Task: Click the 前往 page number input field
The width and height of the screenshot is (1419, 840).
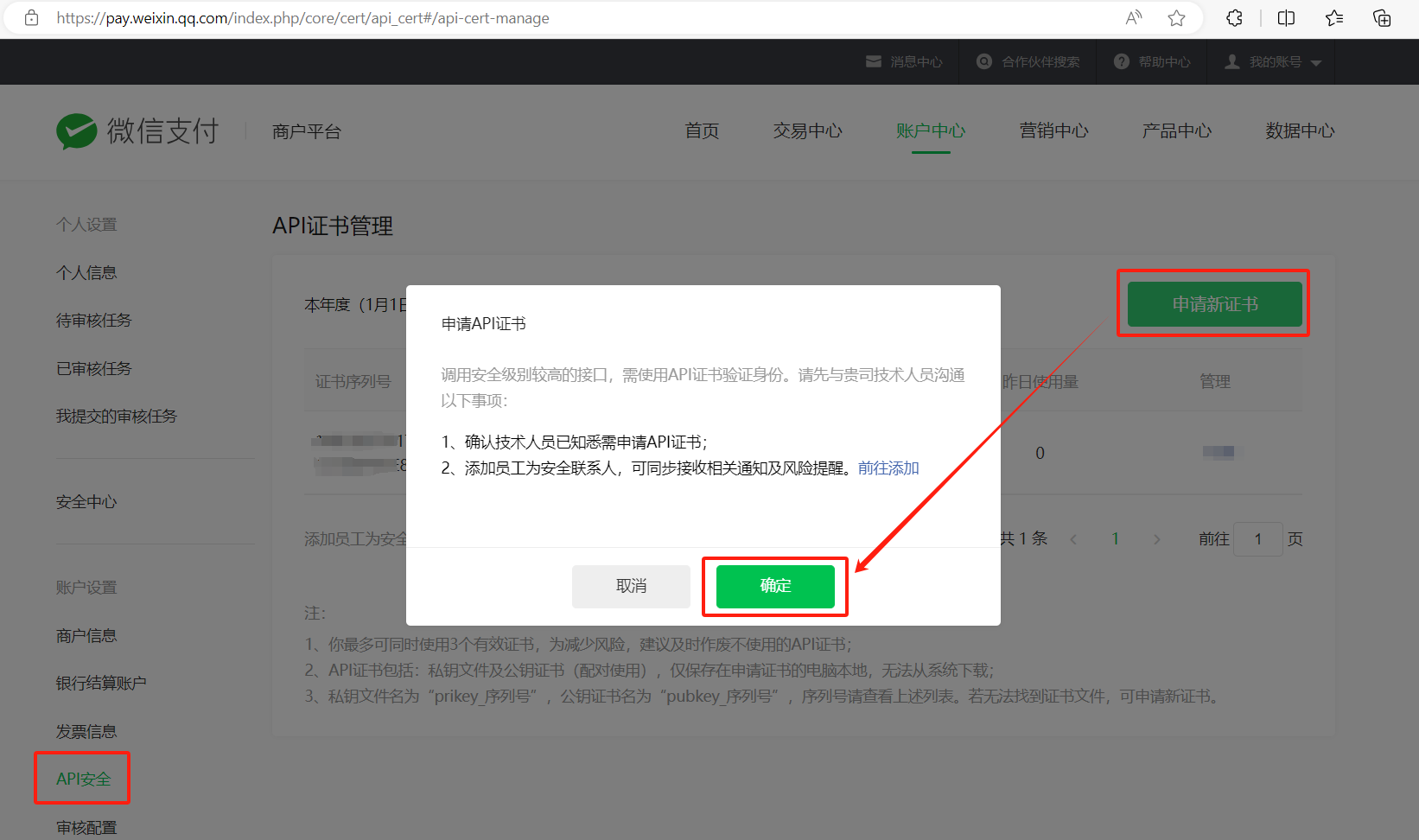Action: coord(1258,539)
